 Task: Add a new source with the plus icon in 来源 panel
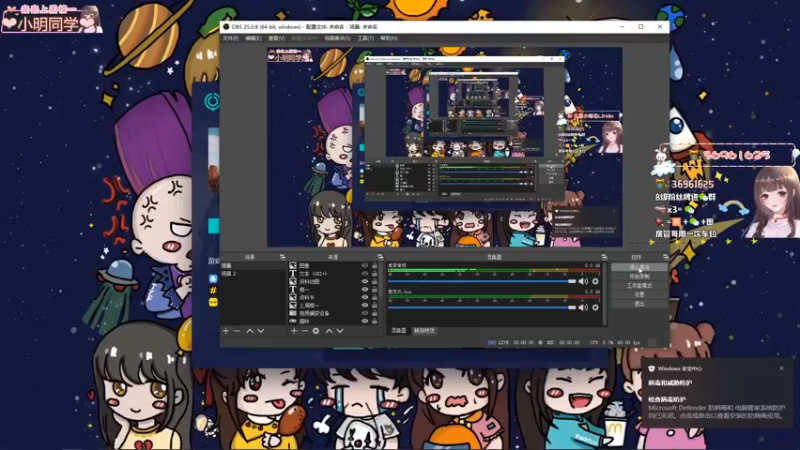click(x=294, y=331)
